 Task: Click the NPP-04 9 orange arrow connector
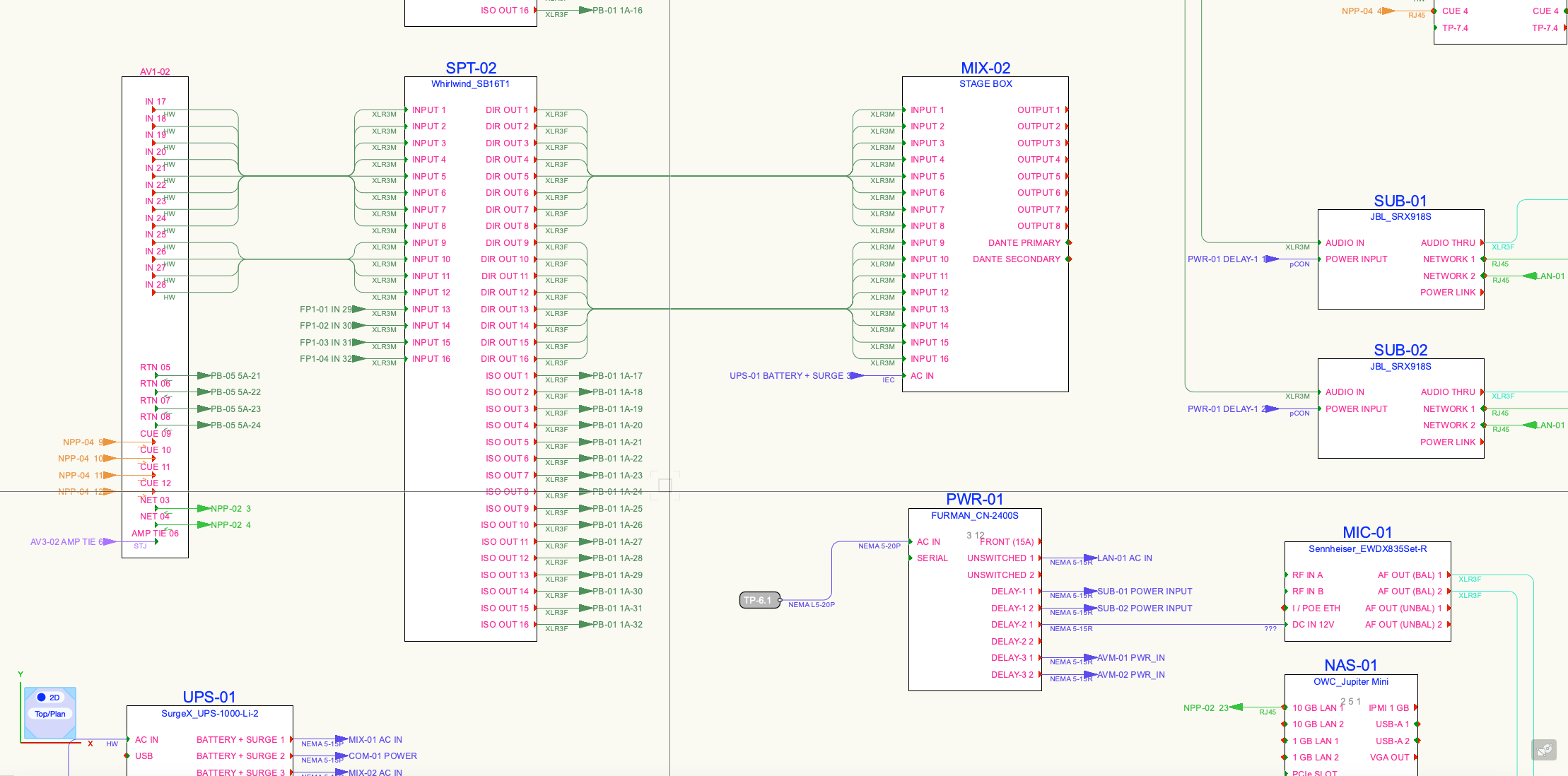(x=110, y=442)
